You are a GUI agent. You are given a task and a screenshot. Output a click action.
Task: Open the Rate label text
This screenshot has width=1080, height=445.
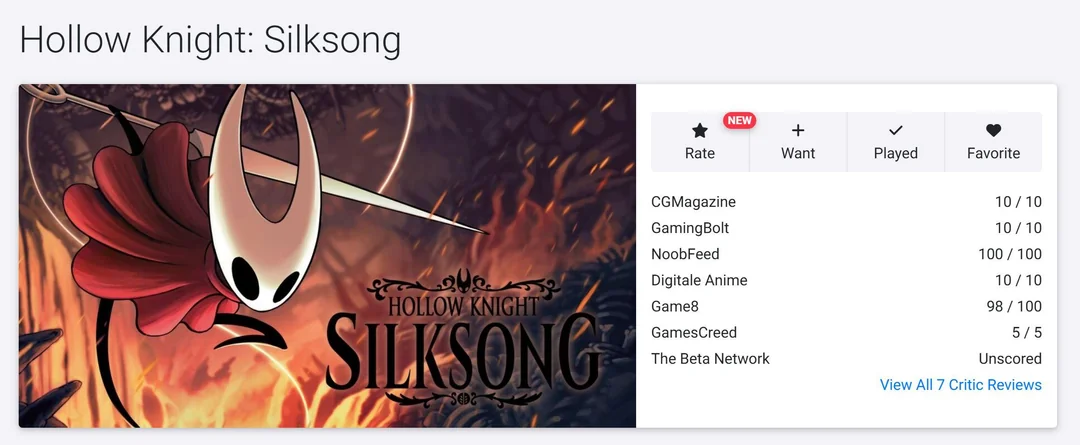tap(700, 154)
